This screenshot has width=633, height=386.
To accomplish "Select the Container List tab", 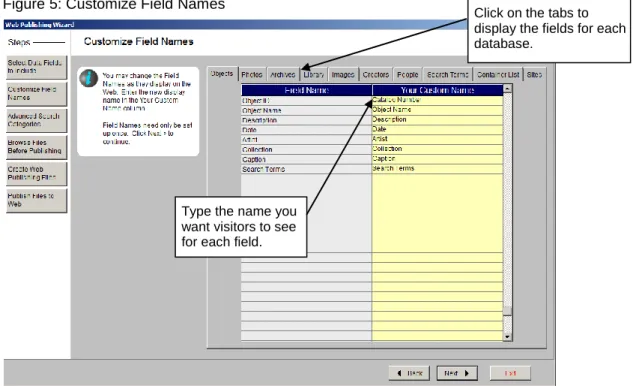I will [498, 75].
